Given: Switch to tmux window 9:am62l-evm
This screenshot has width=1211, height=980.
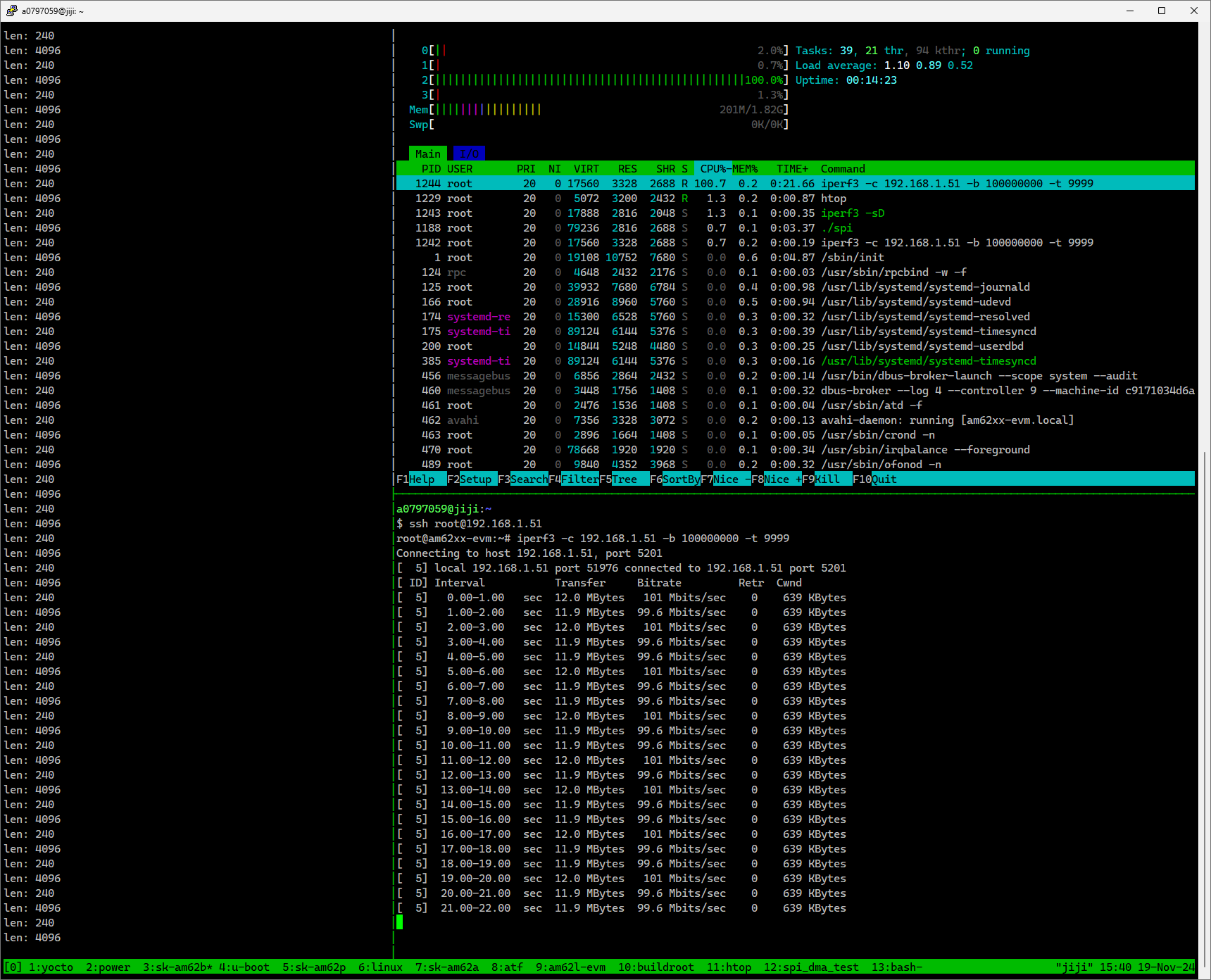Looking at the screenshot, I should pos(570,967).
